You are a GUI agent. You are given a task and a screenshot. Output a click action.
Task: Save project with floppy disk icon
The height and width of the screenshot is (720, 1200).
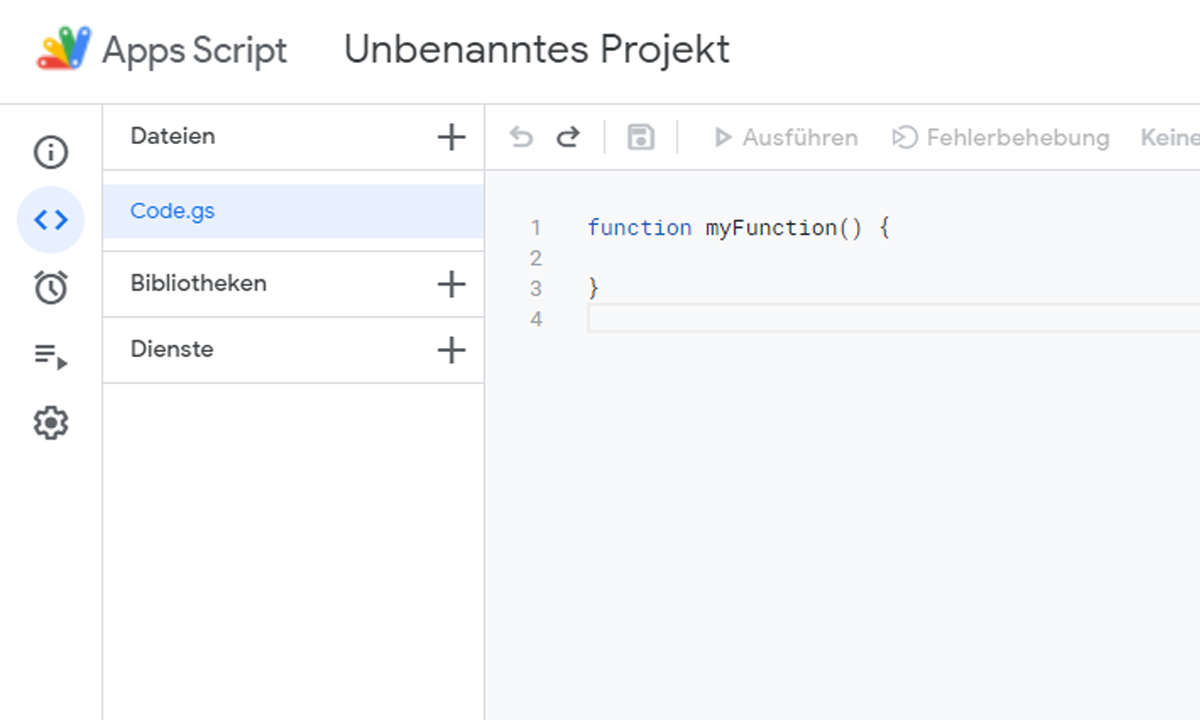[641, 137]
